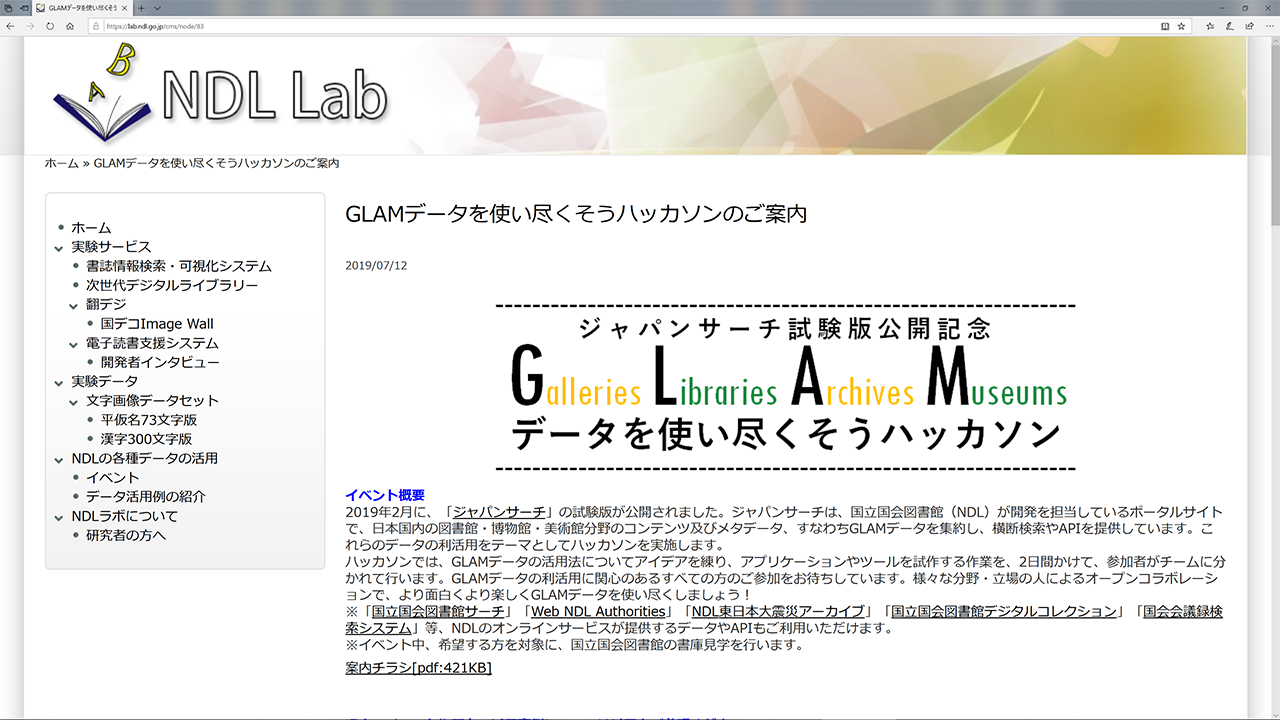Follow the 国立国会図書館サーチ hyperlink
The height and width of the screenshot is (720, 1280).
click(439, 611)
